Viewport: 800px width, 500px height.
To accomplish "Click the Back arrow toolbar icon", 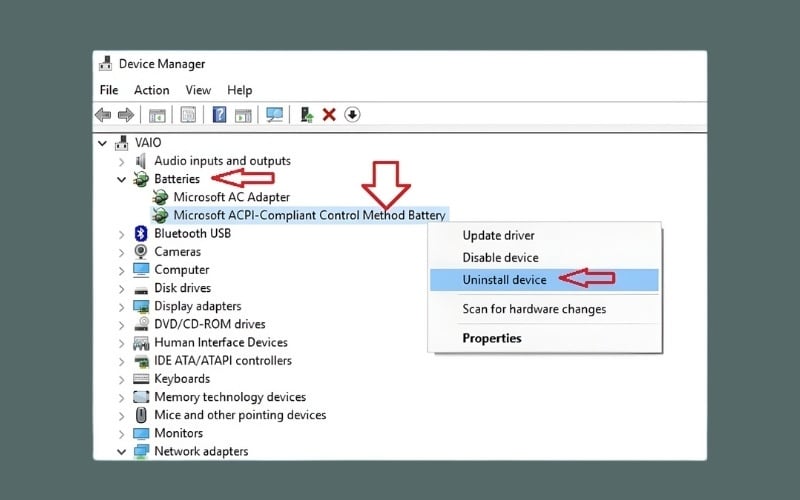I will (103, 115).
